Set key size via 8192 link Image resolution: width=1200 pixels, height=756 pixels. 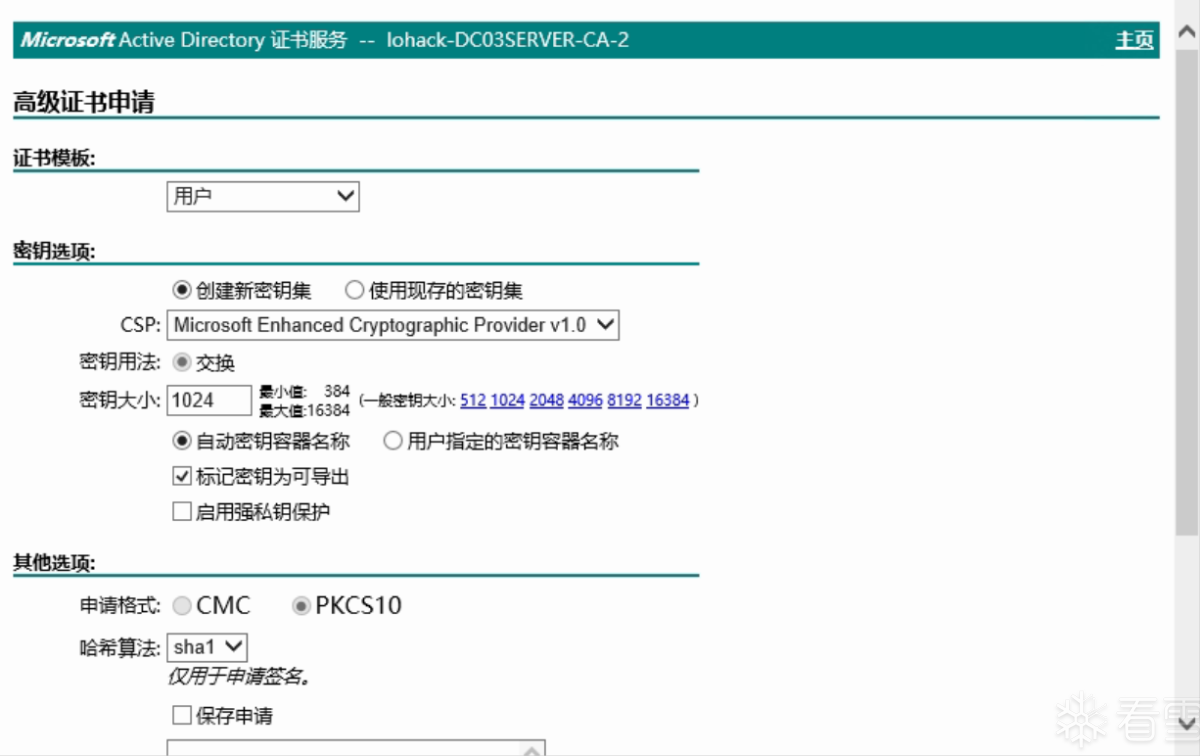click(624, 400)
